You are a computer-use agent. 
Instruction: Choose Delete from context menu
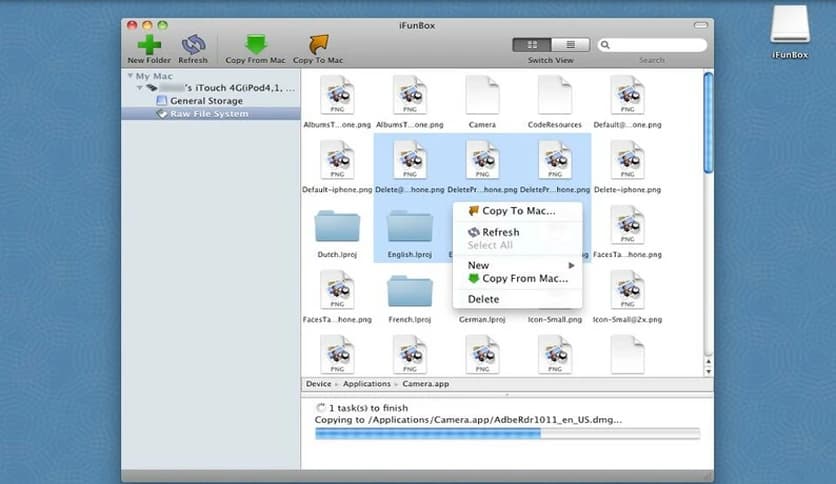(517, 299)
